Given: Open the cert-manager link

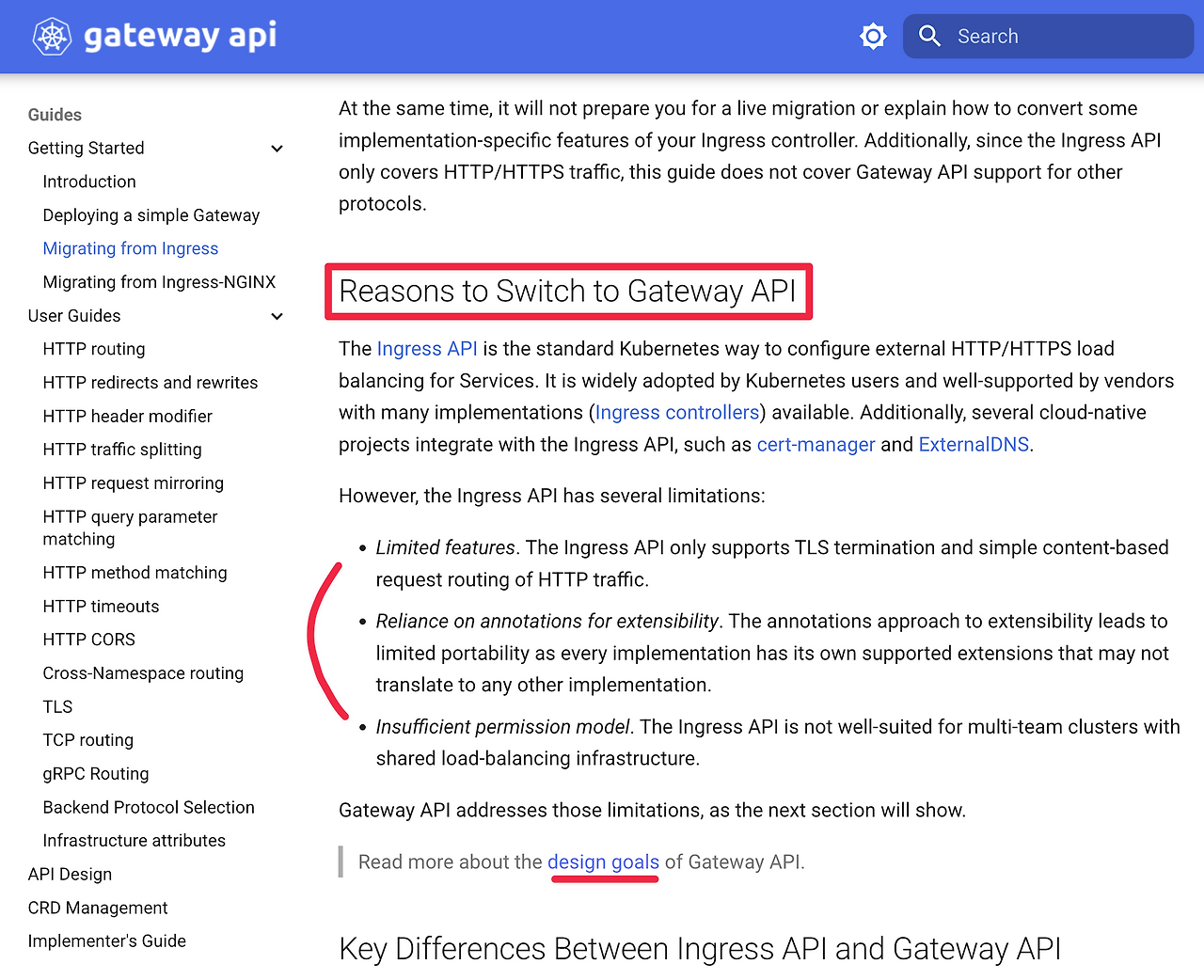Looking at the screenshot, I should click(816, 445).
